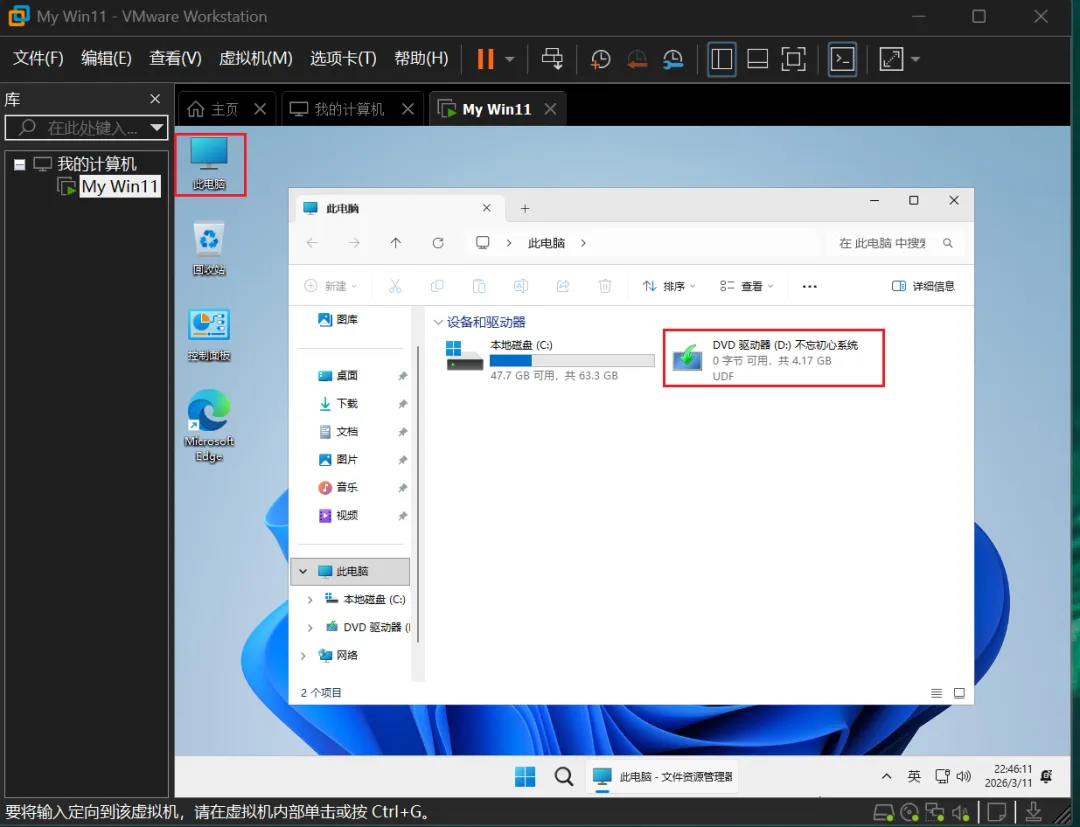Select the 此电脑 desktop icon
The width and height of the screenshot is (1080, 827).
pos(209,164)
